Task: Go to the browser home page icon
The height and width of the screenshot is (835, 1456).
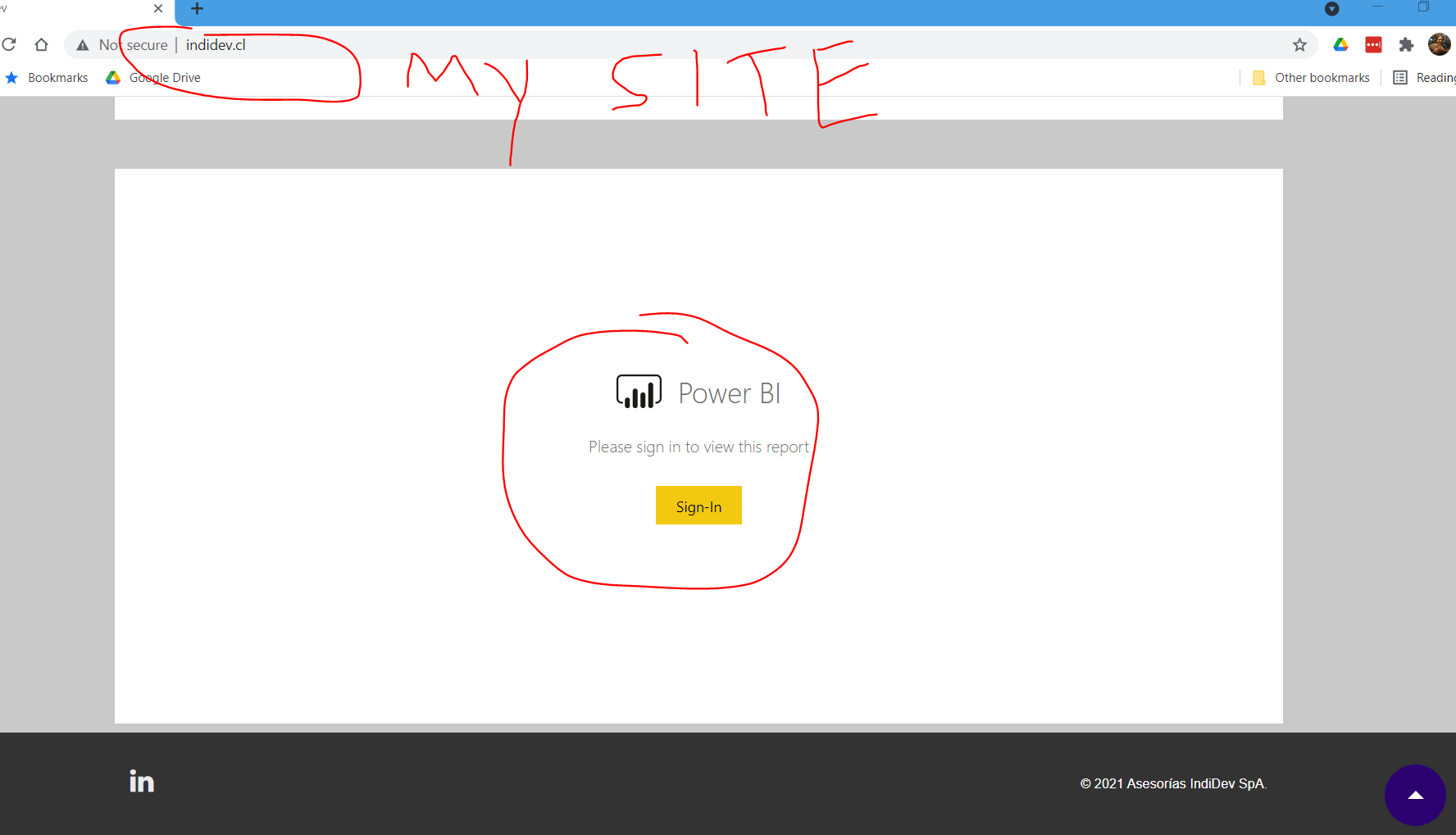Action: pos(41,44)
